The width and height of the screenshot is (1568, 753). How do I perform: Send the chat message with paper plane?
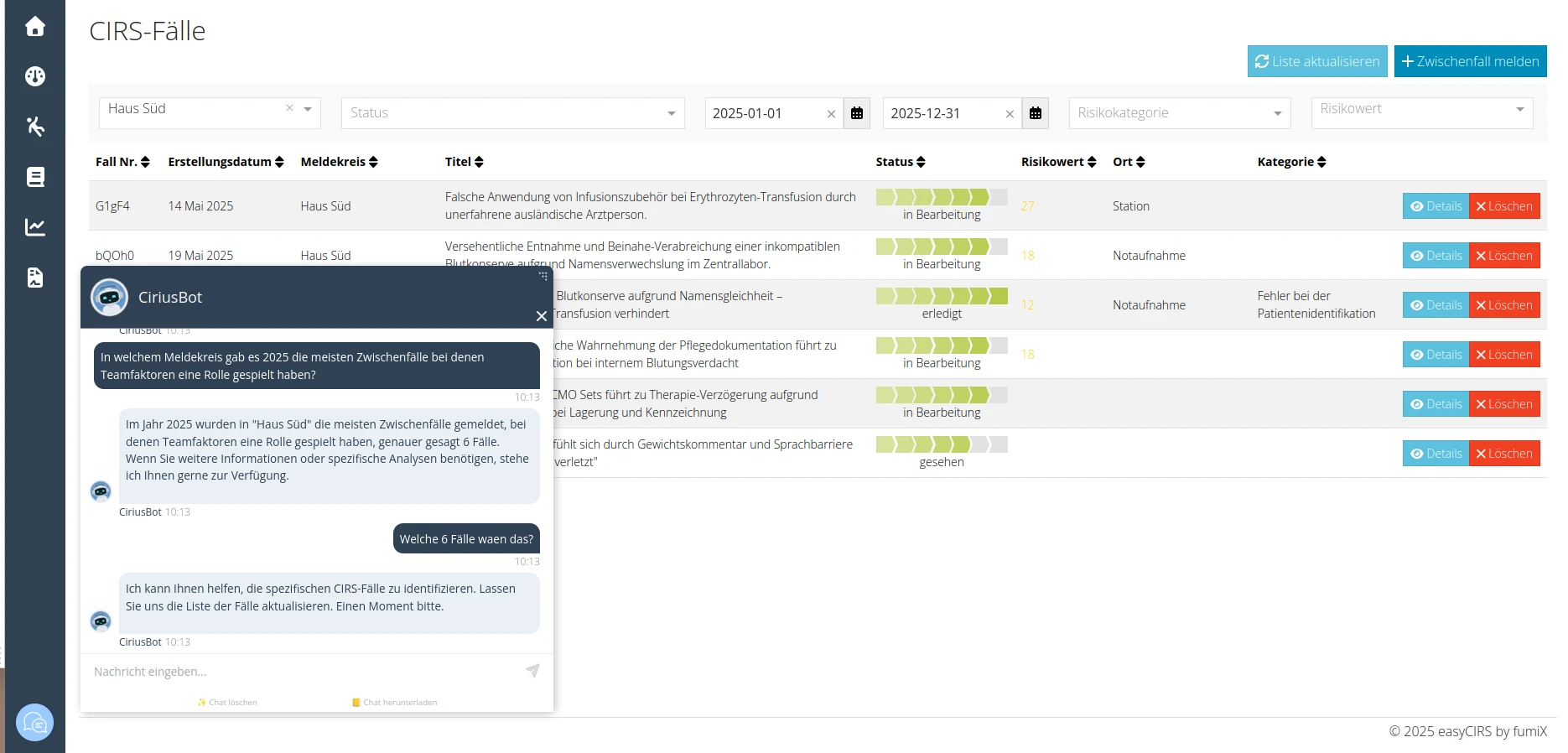pos(532,671)
